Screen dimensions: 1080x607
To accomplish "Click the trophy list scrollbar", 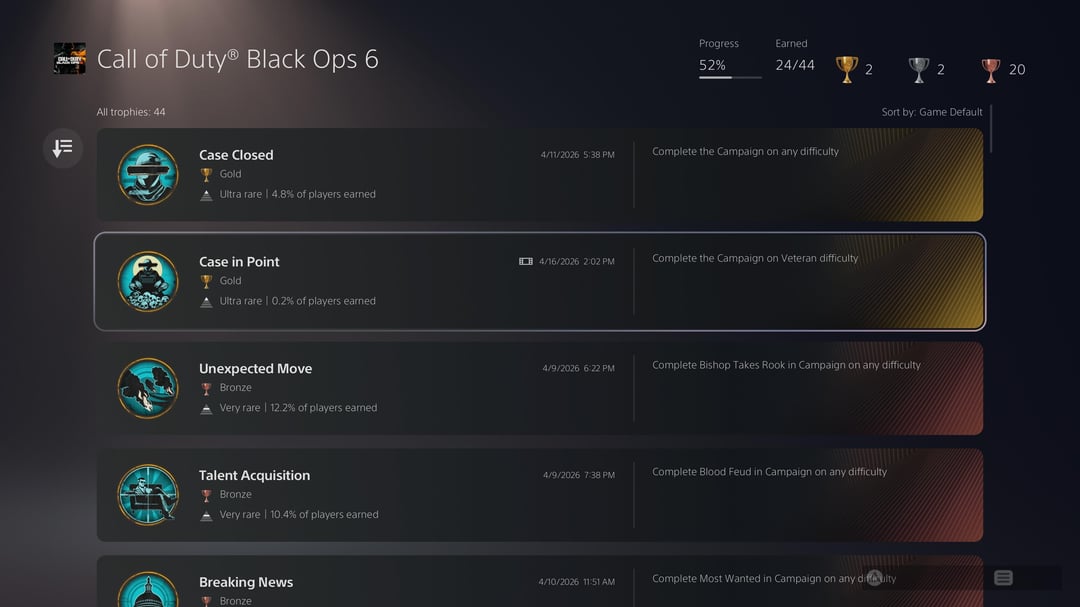I will (991, 128).
